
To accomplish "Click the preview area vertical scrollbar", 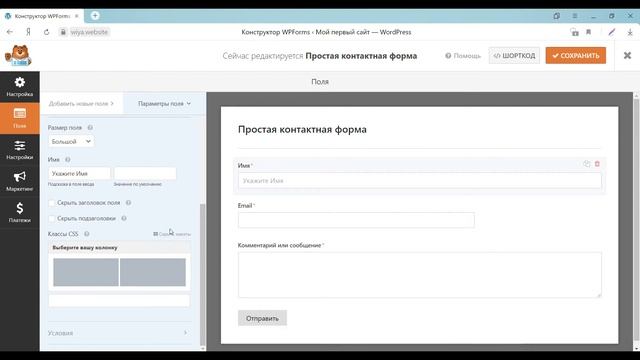I will (636, 221).
